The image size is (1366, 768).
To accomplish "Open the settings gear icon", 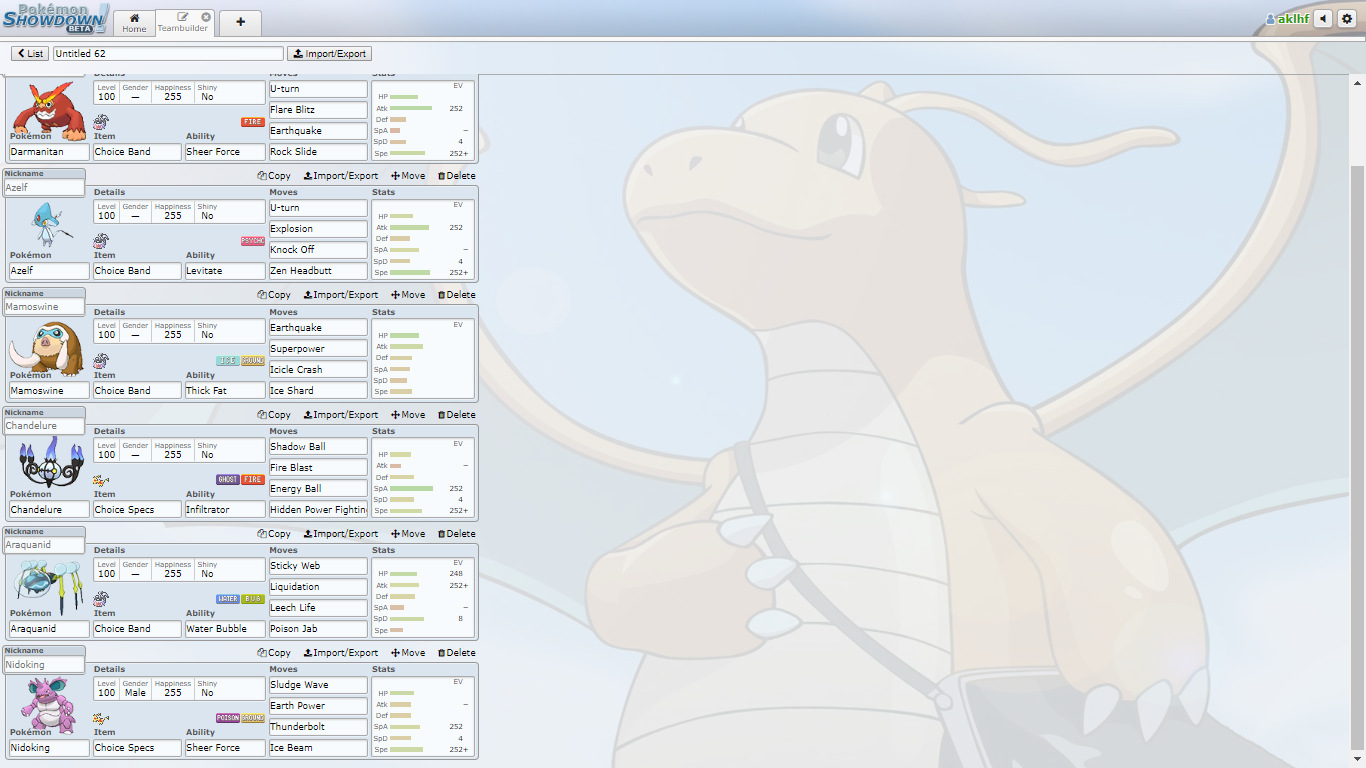I will pyautogui.click(x=1346, y=19).
